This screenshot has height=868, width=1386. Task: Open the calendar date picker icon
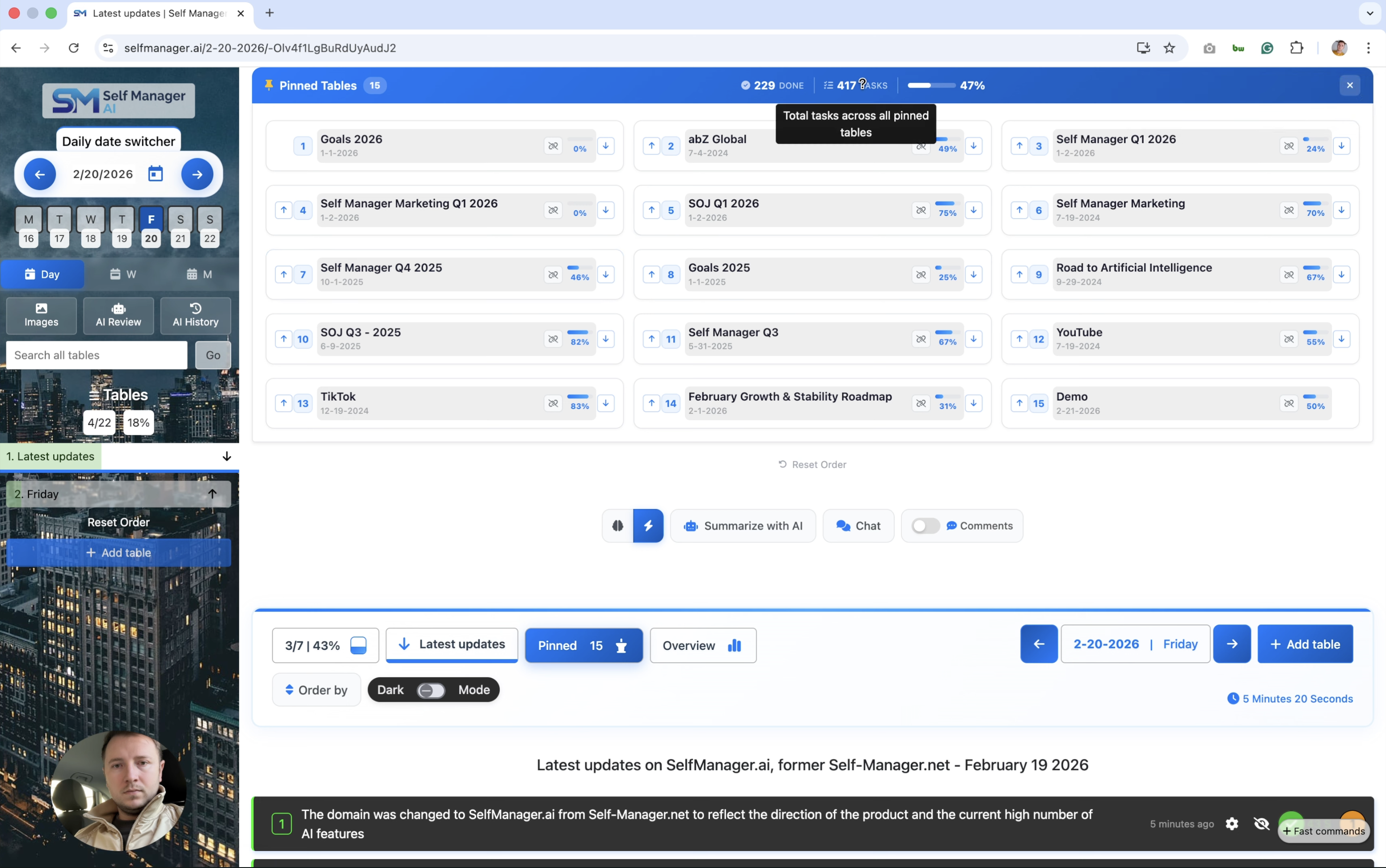[x=156, y=174]
